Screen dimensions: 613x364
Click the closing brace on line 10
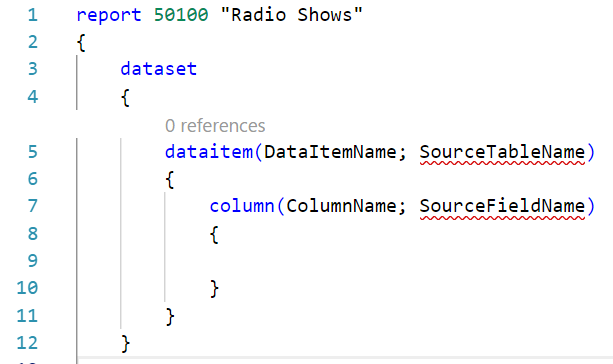coord(214,289)
